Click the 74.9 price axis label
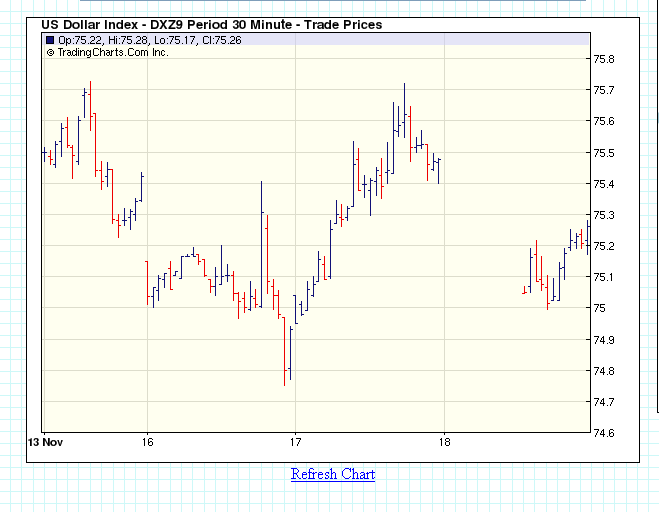This screenshot has height=512, width=659. [x=604, y=340]
